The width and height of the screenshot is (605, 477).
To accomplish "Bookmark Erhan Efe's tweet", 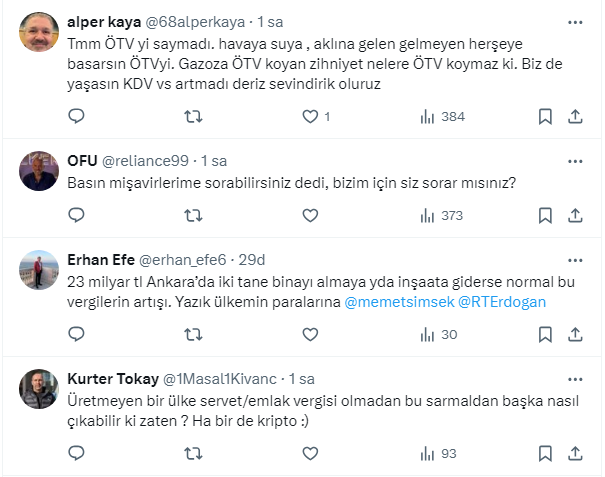I will pos(545,333).
